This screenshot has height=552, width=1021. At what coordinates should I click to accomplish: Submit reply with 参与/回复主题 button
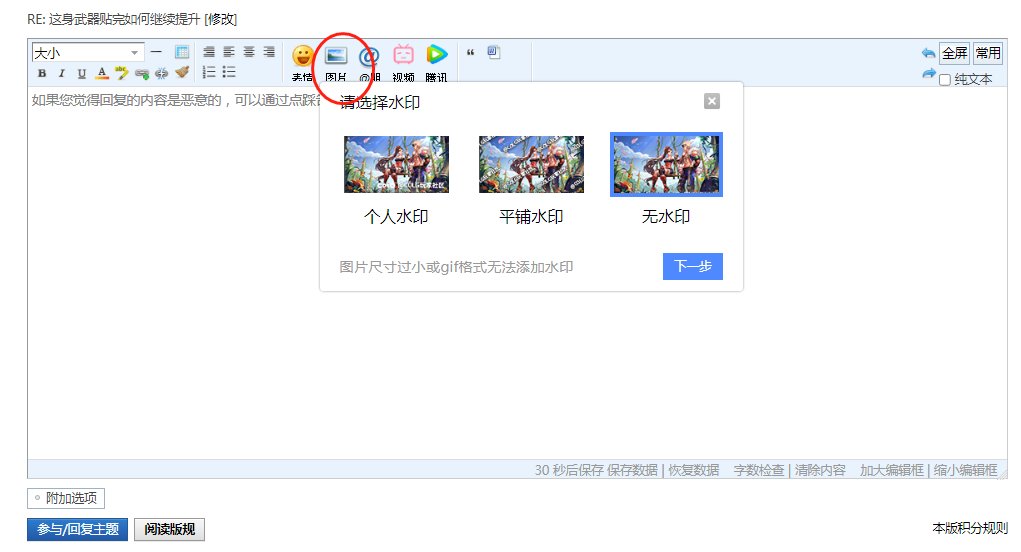(77, 530)
